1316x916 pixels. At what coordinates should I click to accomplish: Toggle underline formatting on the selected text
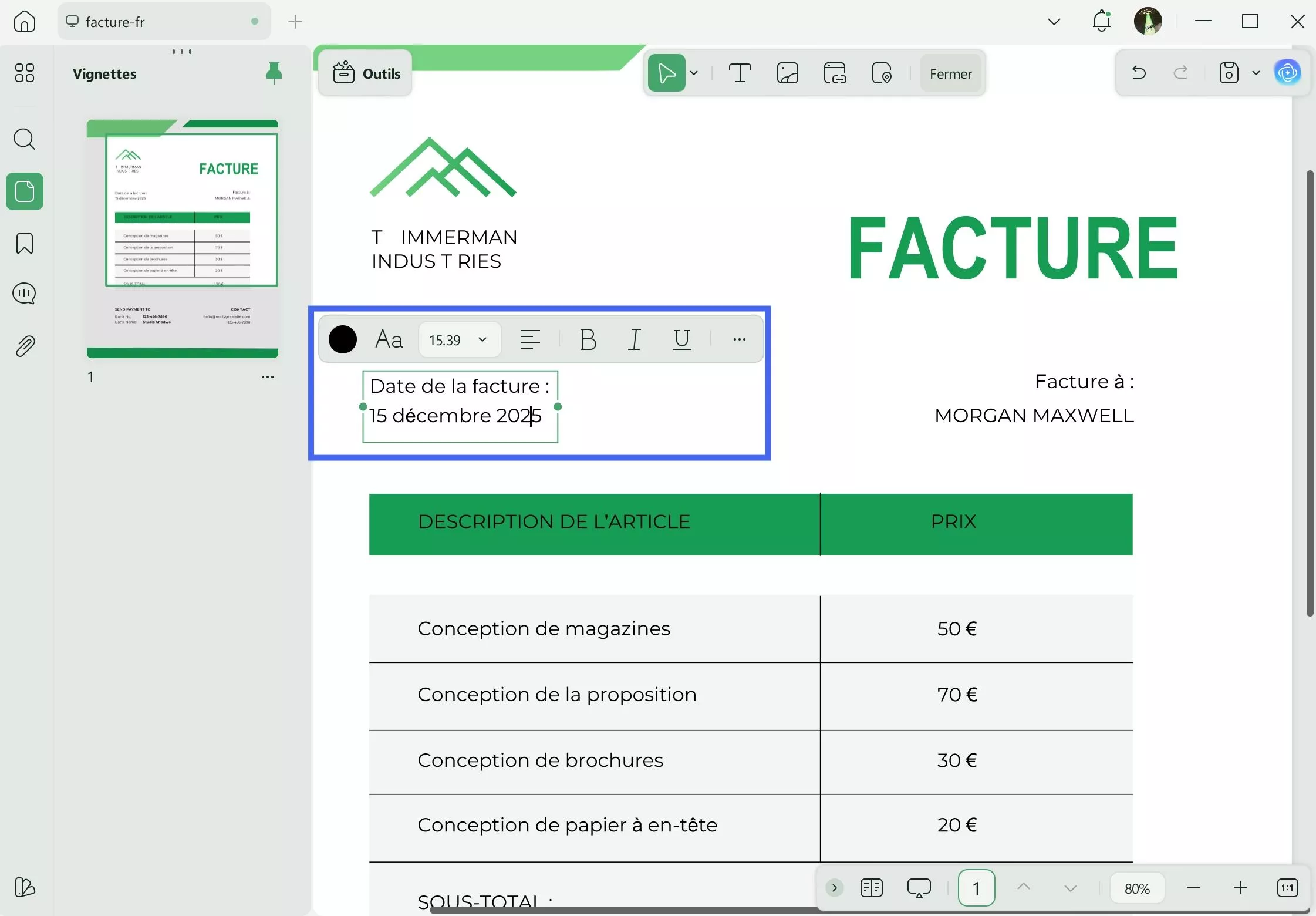click(681, 339)
